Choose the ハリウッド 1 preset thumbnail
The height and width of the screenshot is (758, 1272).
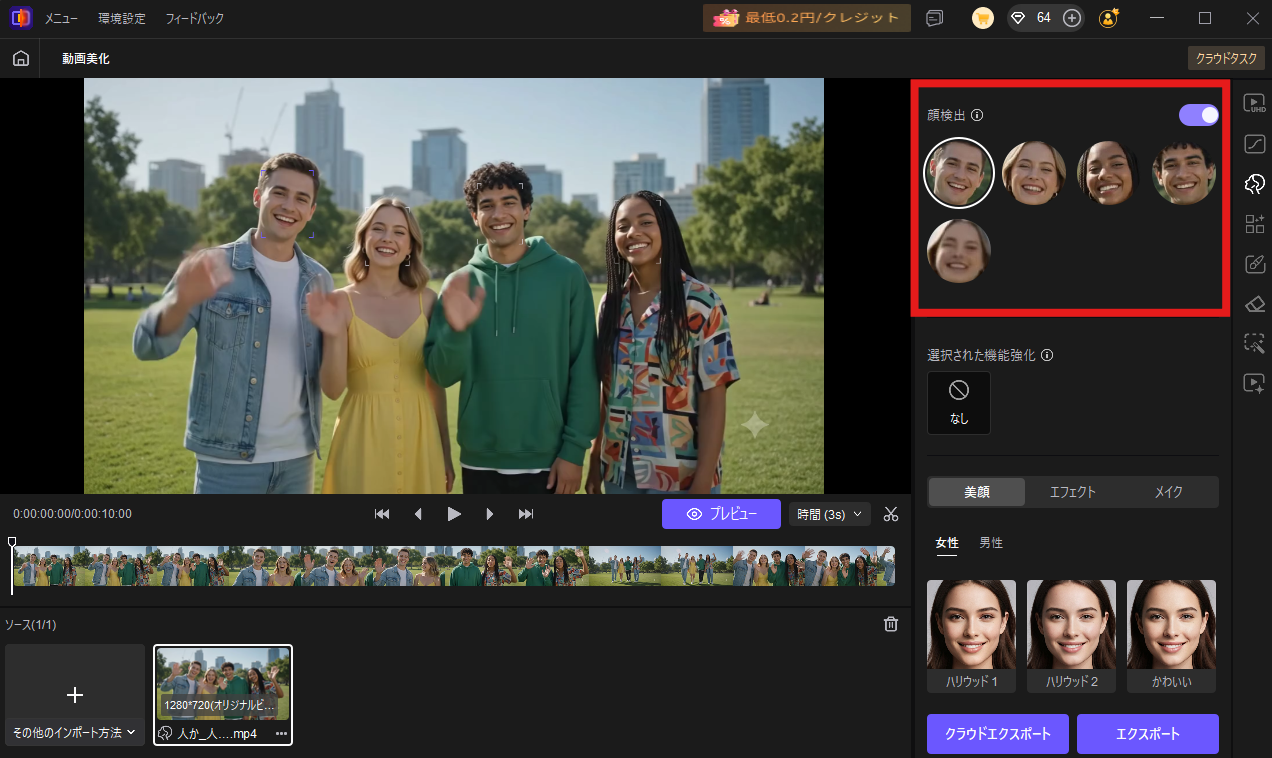pyautogui.click(x=971, y=636)
